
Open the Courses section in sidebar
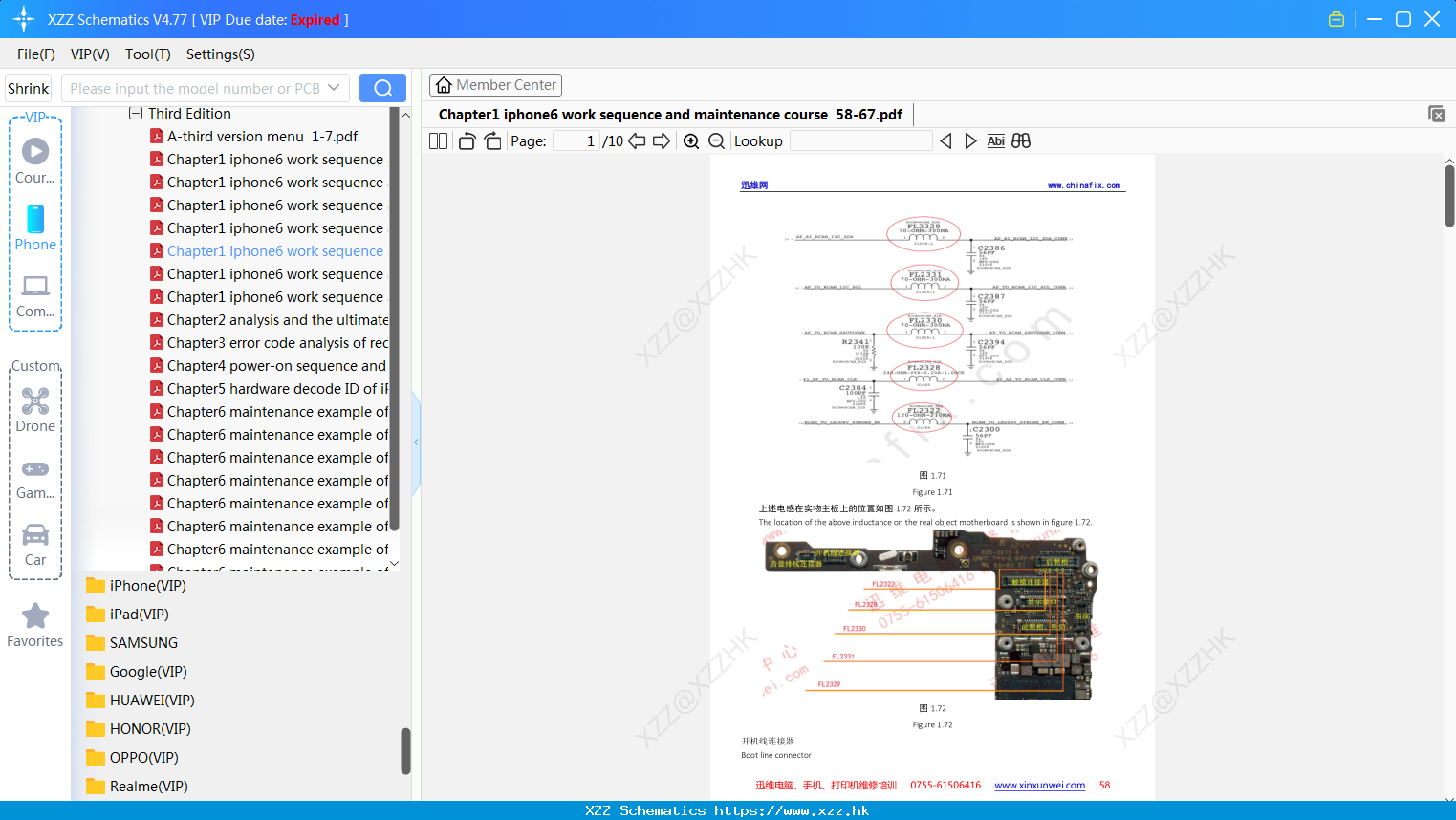point(35,161)
